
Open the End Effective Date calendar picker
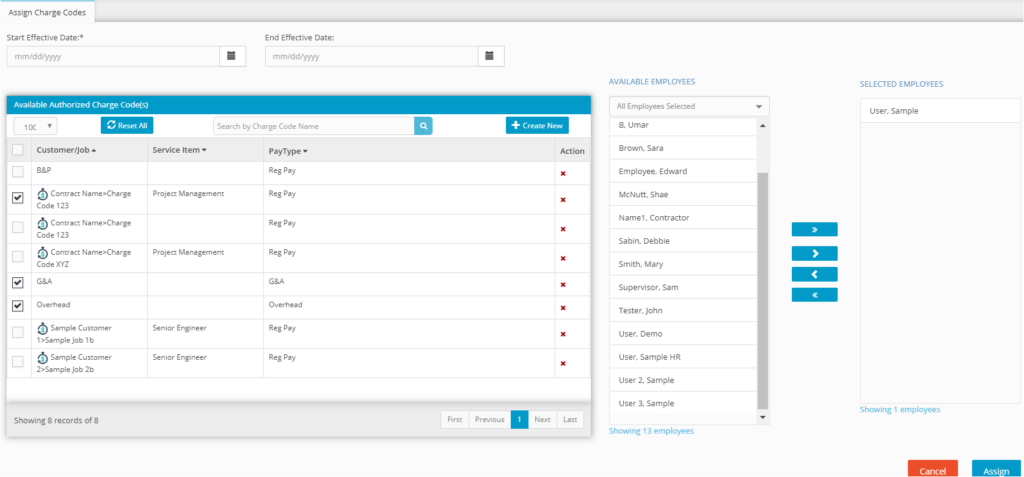click(490, 56)
